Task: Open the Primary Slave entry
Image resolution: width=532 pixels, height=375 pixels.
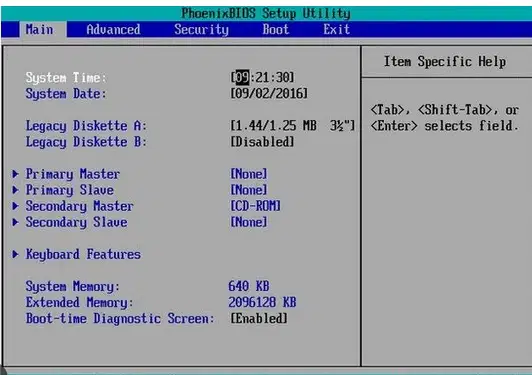Action: (x=70, y=190)
